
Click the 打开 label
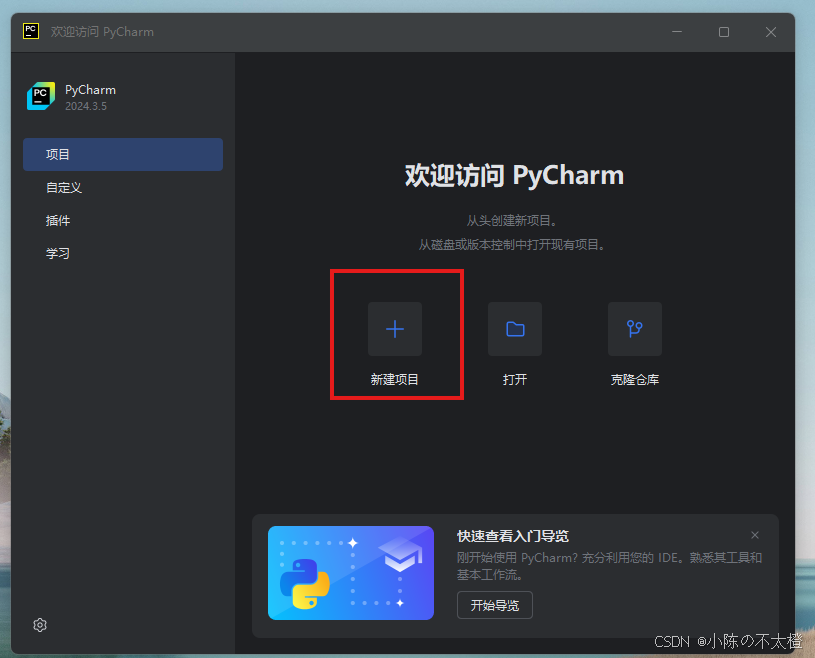coord(515,379)
